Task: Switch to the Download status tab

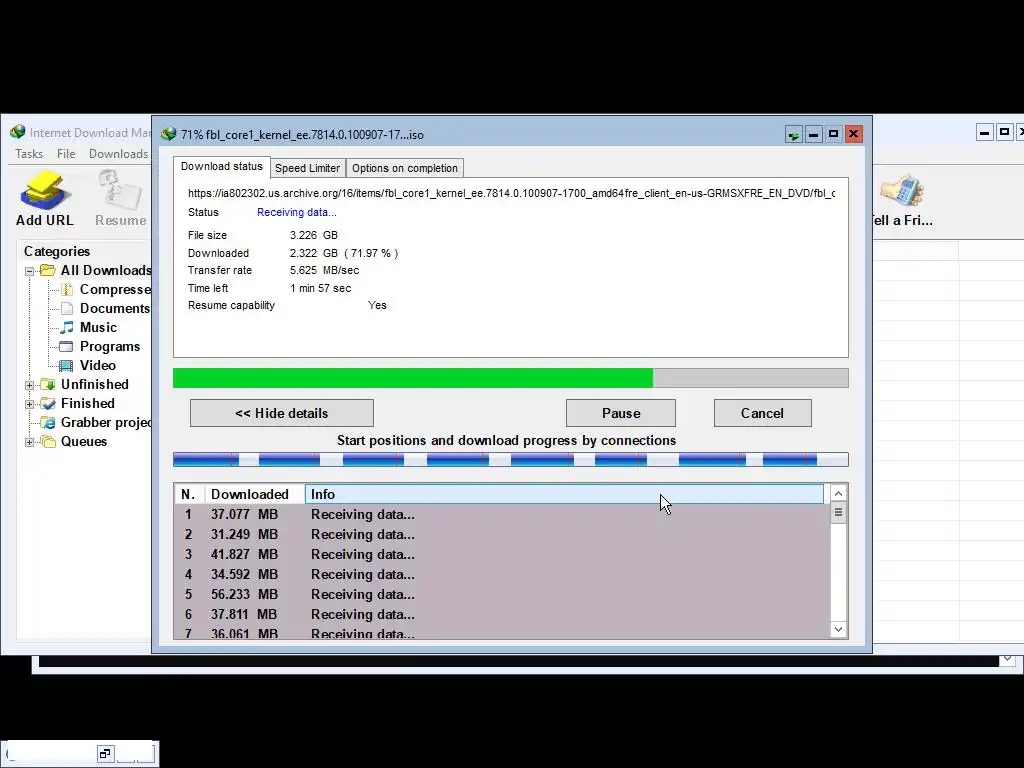Action: point(221,167)
